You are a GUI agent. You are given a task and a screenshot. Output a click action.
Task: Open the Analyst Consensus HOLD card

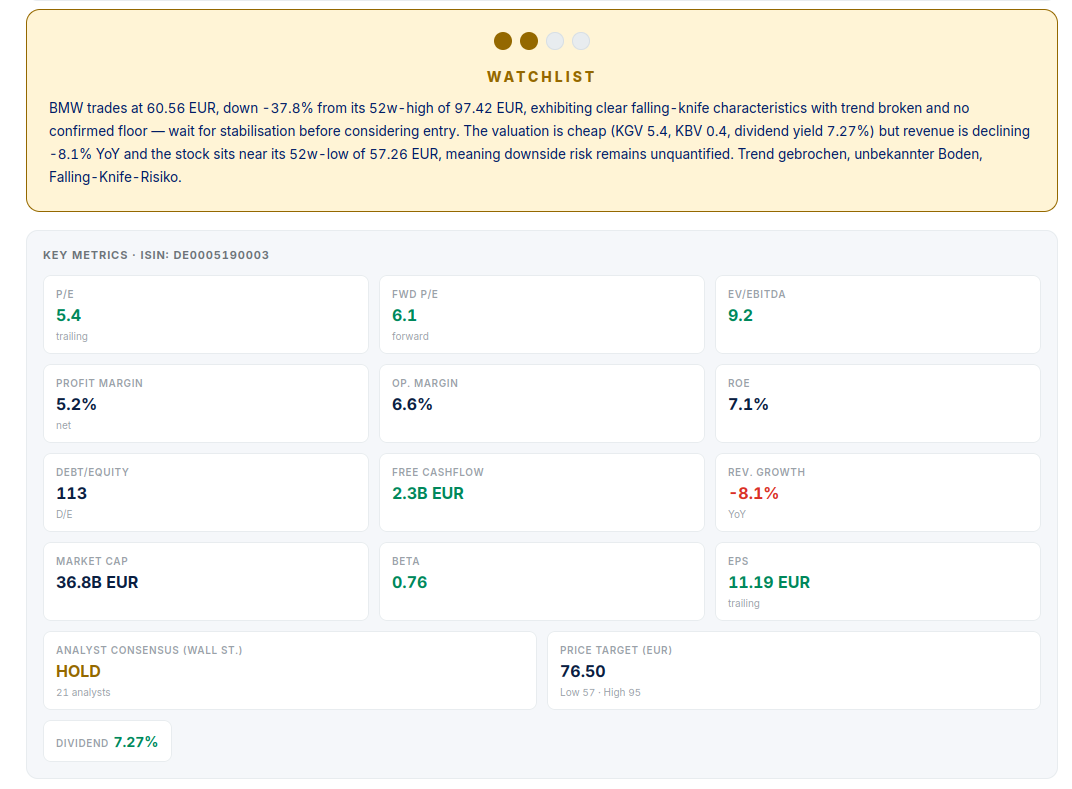coord(290,670)
